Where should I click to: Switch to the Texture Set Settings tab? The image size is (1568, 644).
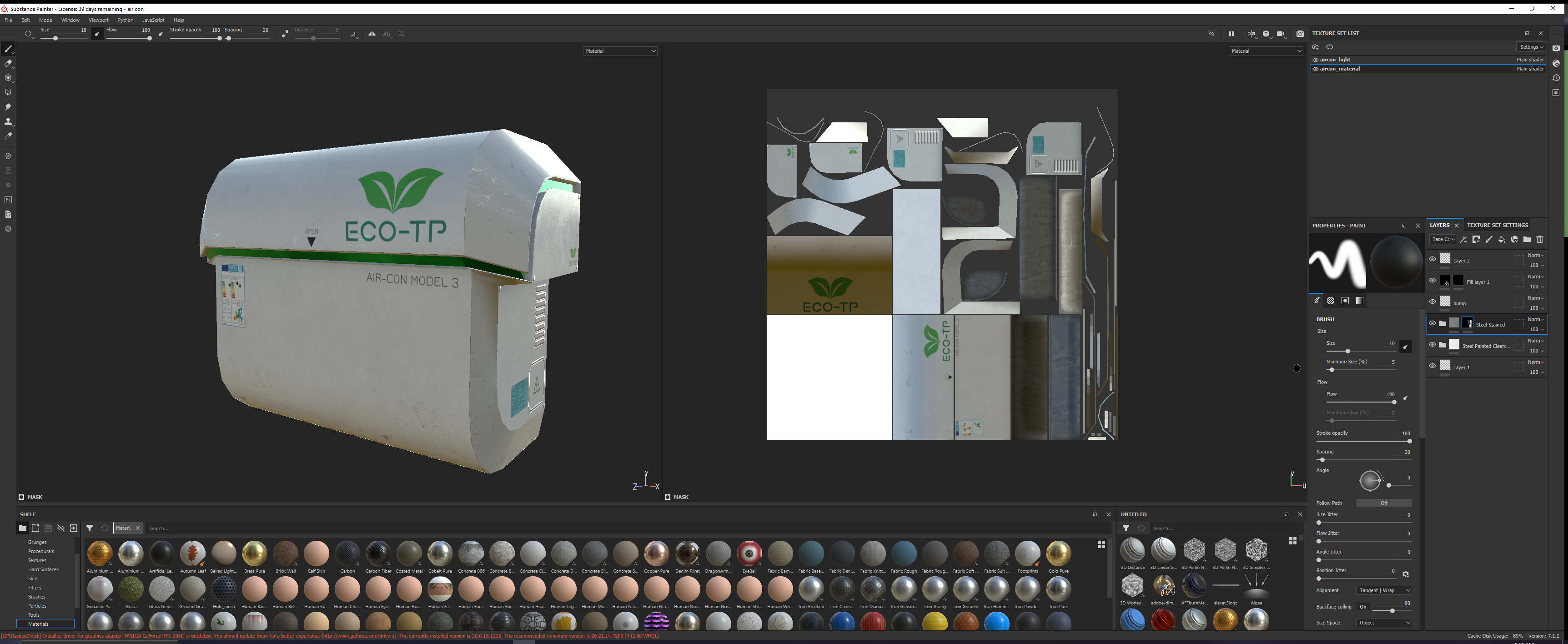[1497, 225]
